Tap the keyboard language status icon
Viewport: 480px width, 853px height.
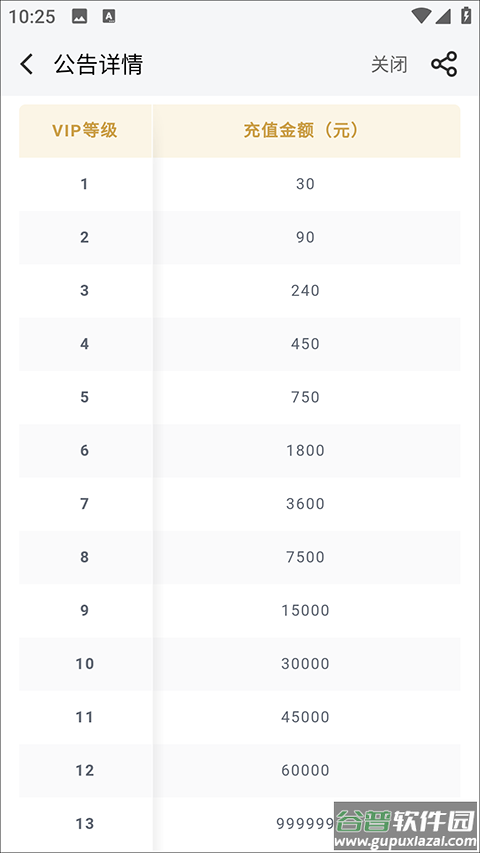(109, 16)
